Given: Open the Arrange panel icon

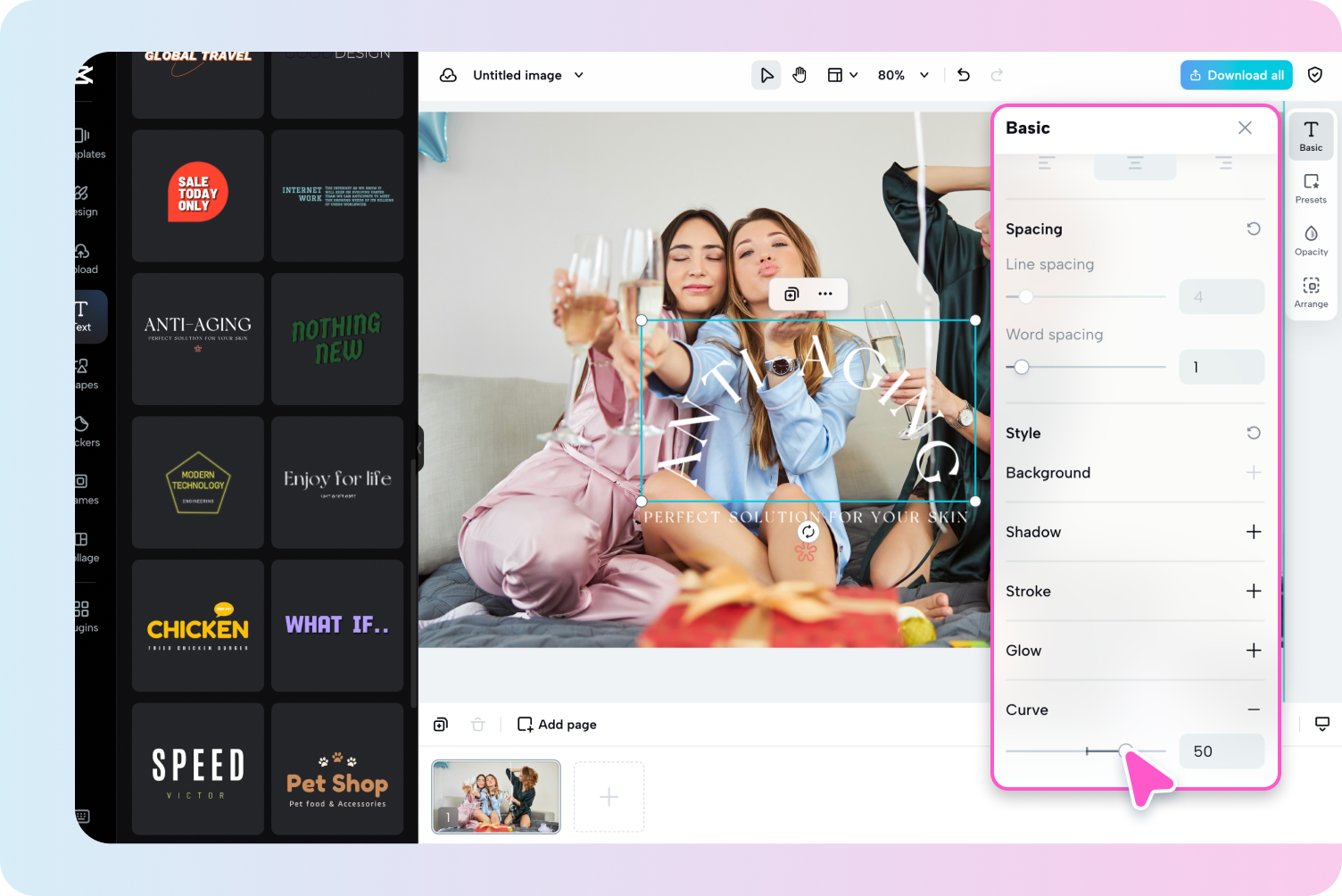Looking at the screenshot, I should [1311, 292].
